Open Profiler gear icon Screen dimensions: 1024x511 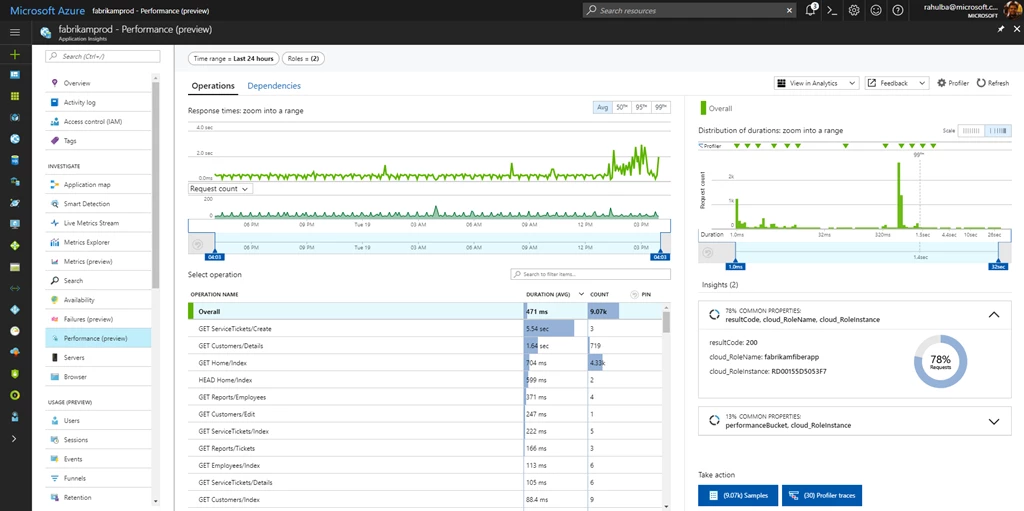click(941, 83)
